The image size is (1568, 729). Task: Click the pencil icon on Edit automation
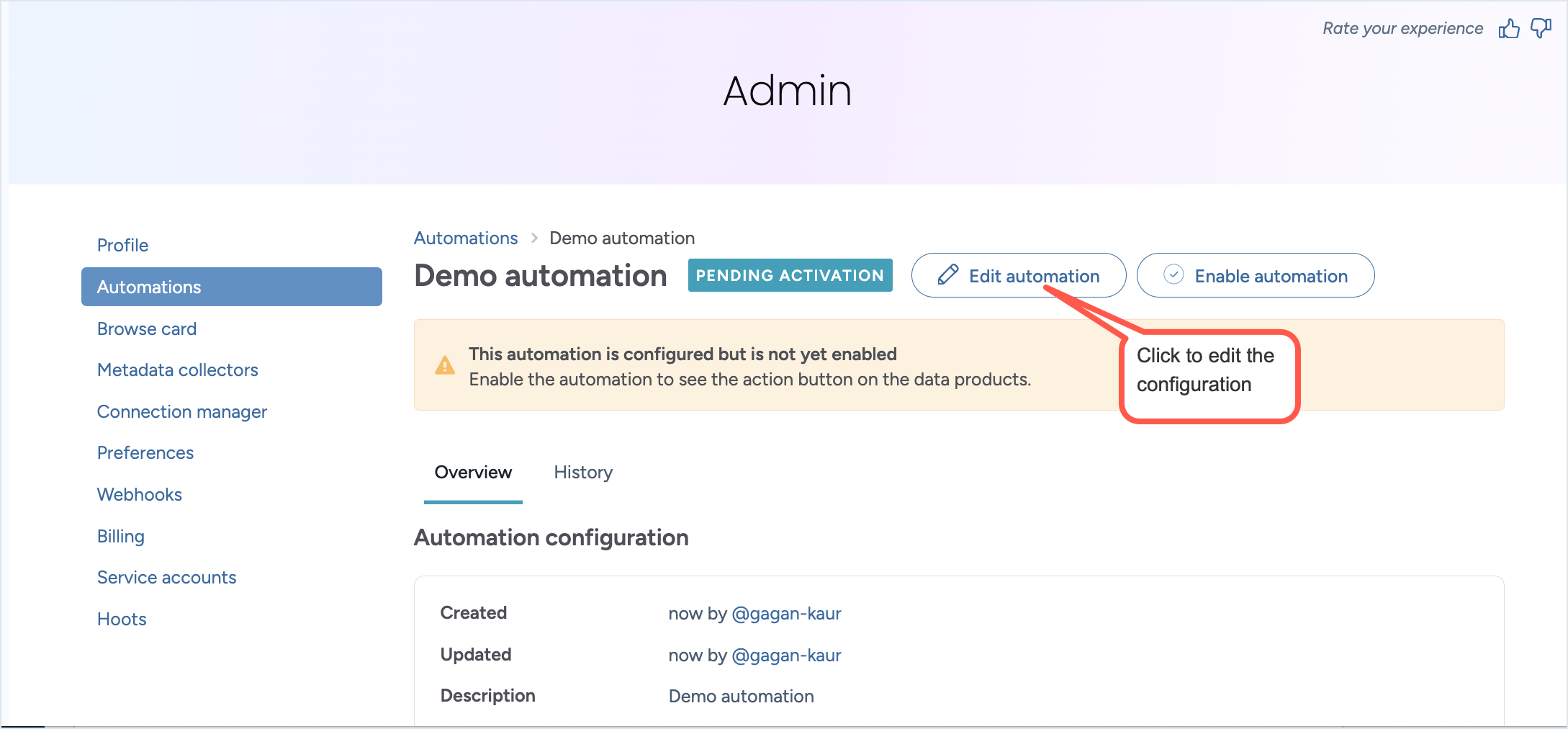949,274
